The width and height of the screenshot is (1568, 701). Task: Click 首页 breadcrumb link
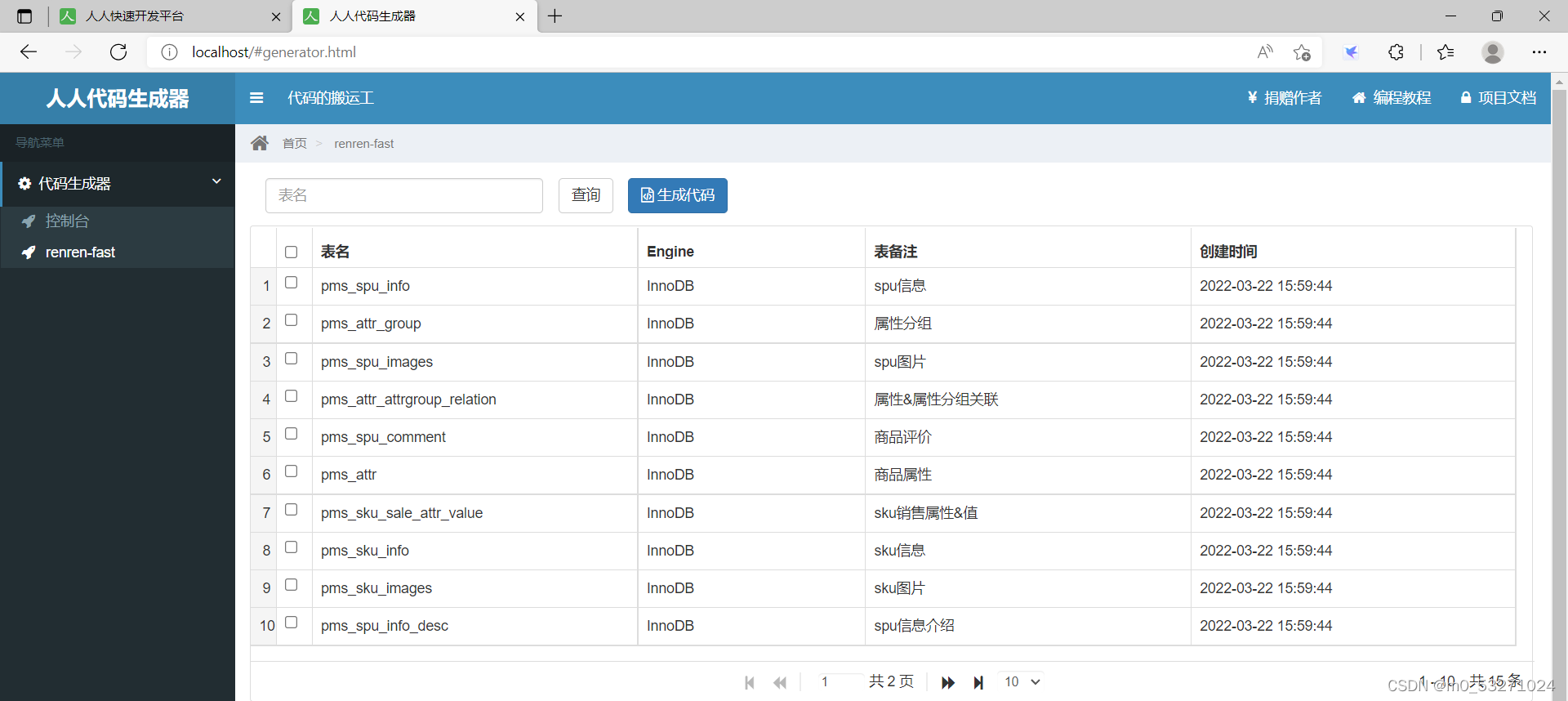[295, 144]
